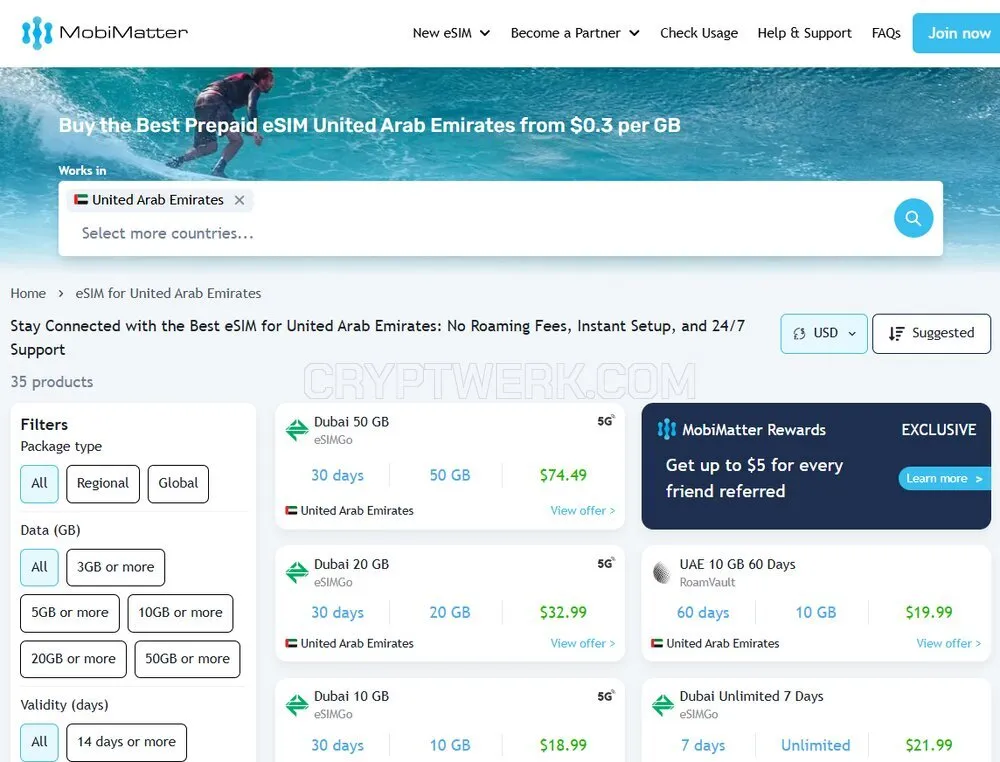Remove the United Arab Emirates country chip
Viewport: 1000px width, 762px height.
239,200
